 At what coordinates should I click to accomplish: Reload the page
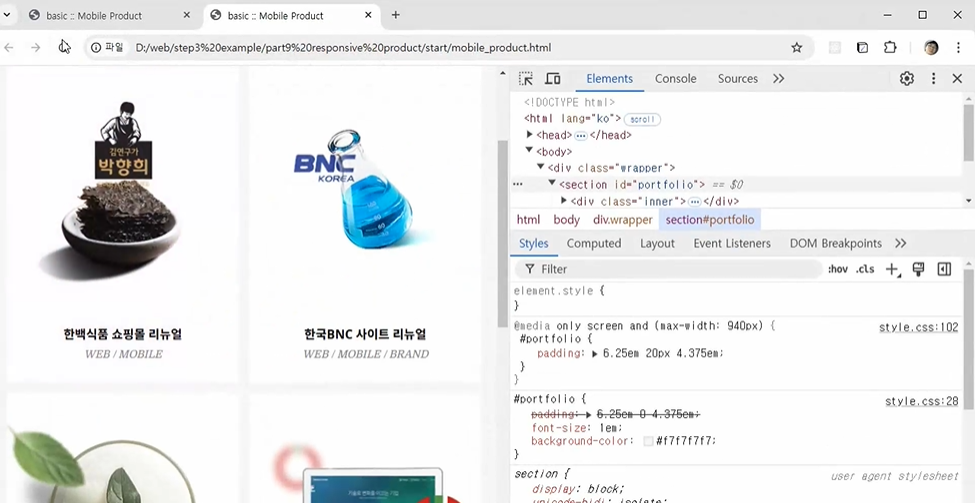coord(64,47)
